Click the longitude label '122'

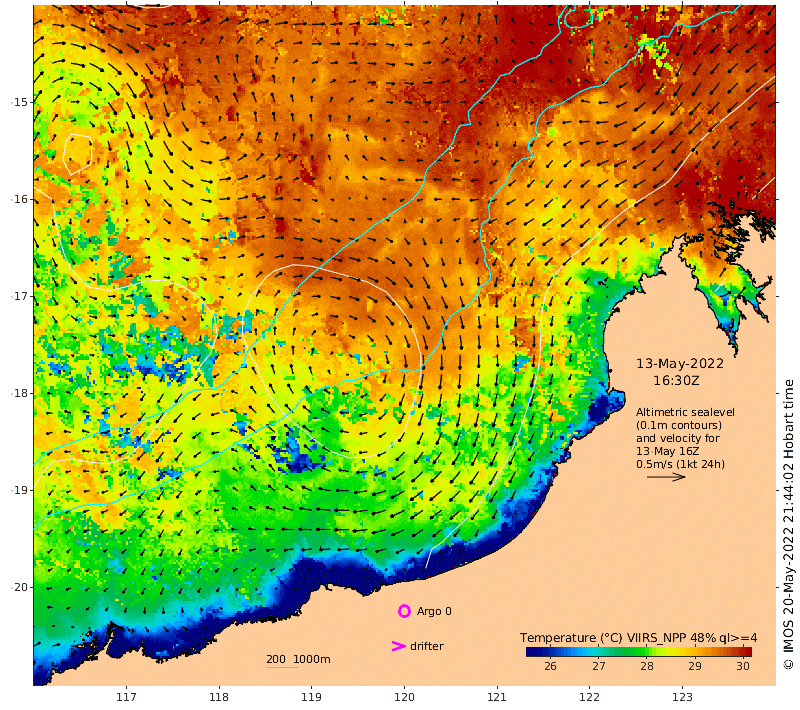pyautogui.click(x=589, y=697)
